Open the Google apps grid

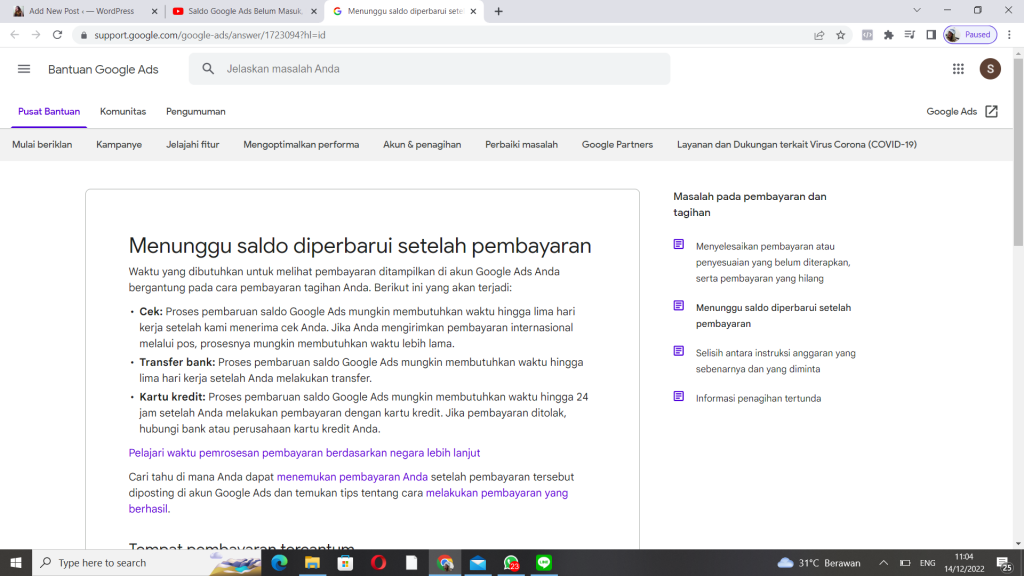(x=958, y=69)
